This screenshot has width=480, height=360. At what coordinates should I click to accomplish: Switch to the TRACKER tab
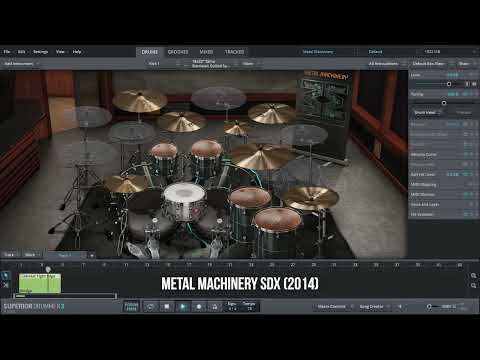234,52
